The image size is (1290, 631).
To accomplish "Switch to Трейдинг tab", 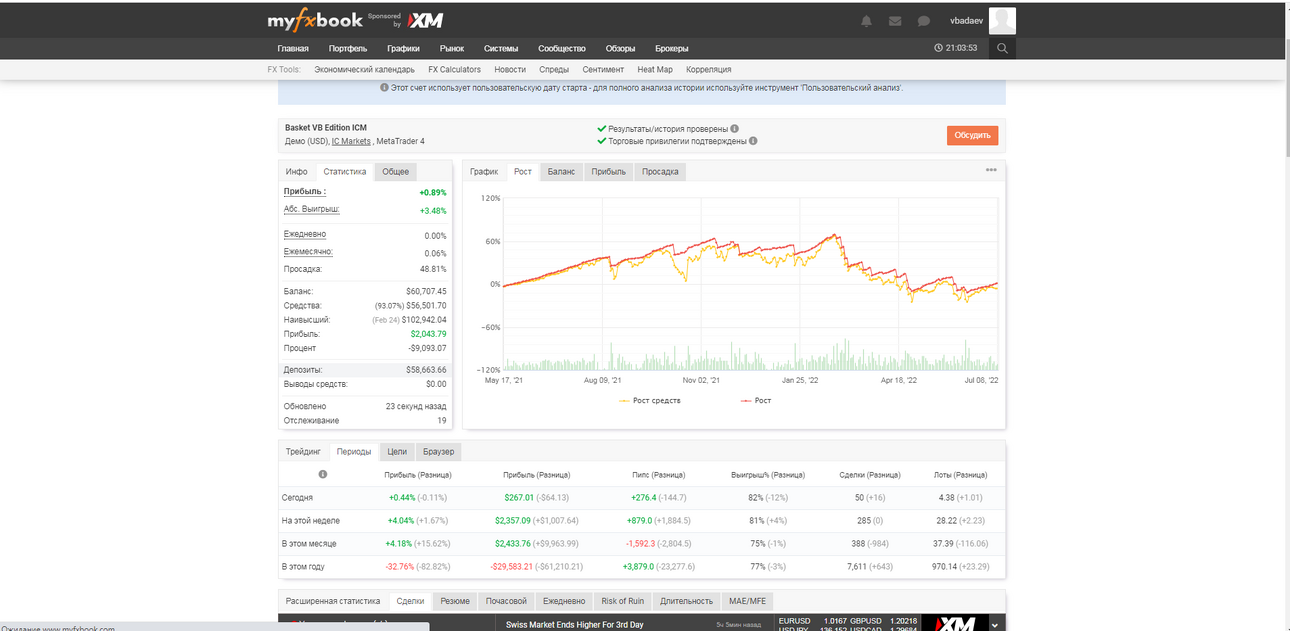I will pos(303,452).
